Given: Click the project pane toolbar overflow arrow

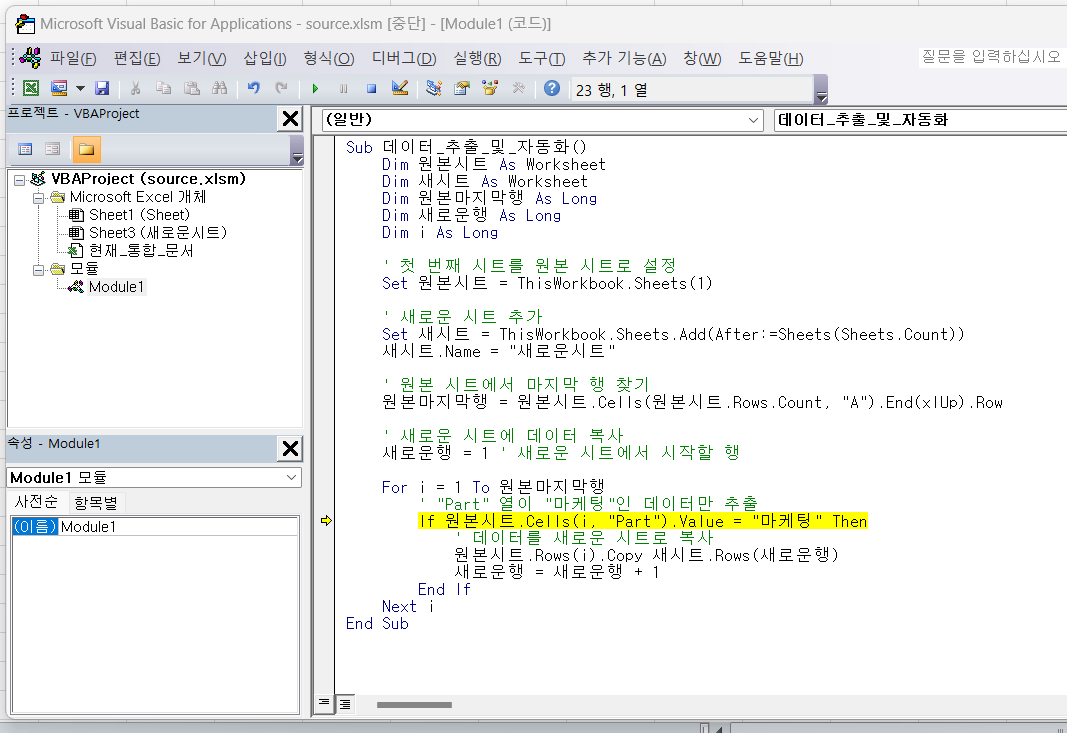Looking at the screenshot, I should [x=297, y=150].
